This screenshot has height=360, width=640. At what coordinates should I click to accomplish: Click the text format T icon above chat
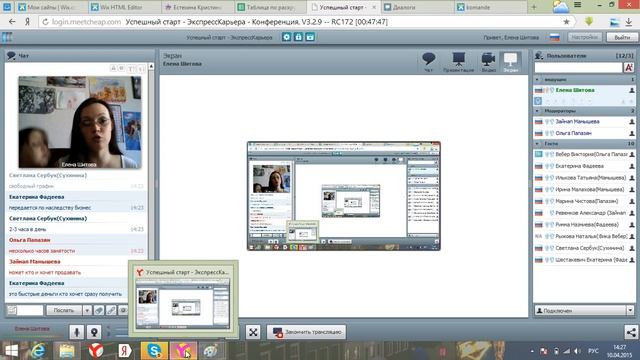131,69
